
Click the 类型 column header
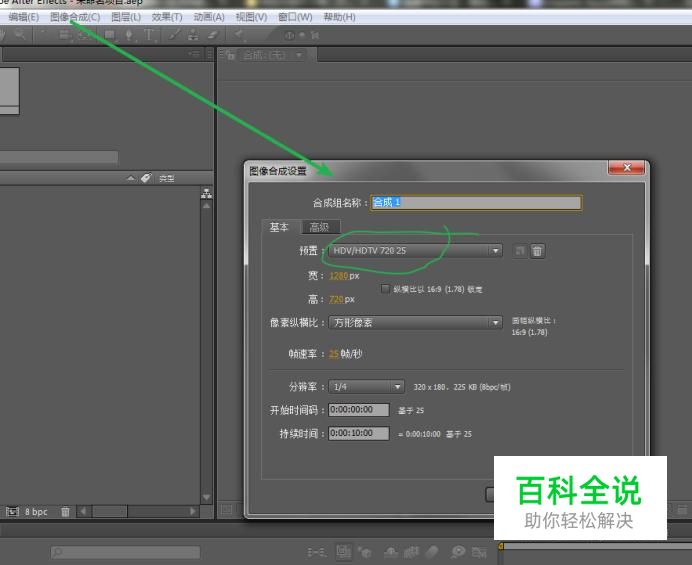tap(167, 178)
